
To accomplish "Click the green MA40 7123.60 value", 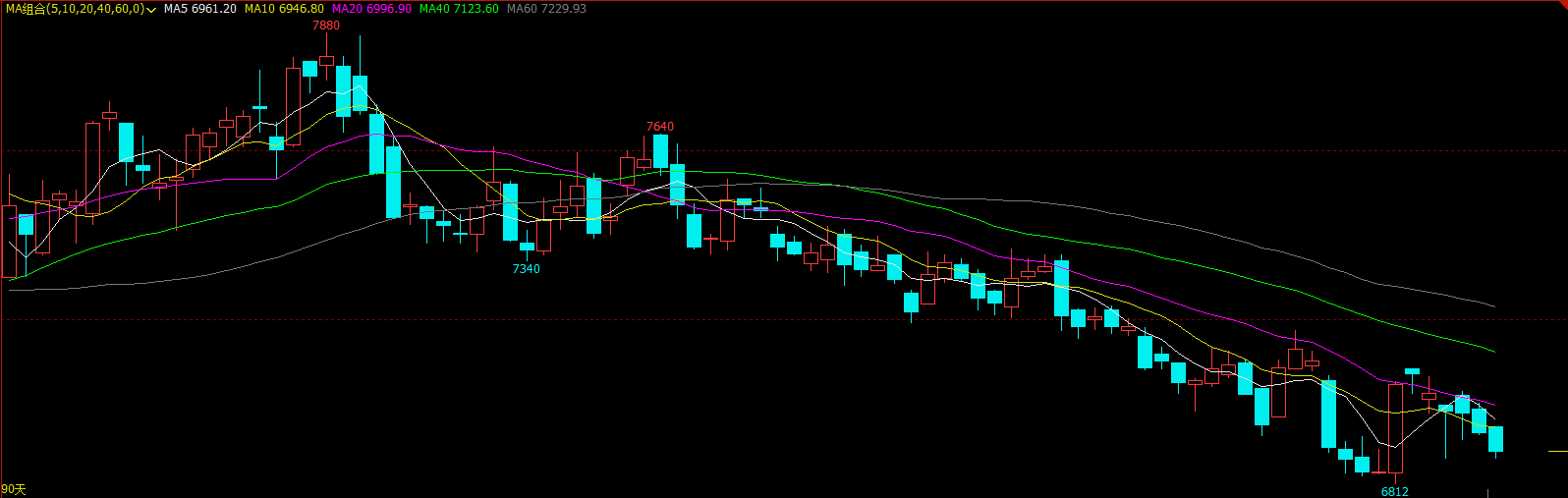I will click(x=459, y=9).
